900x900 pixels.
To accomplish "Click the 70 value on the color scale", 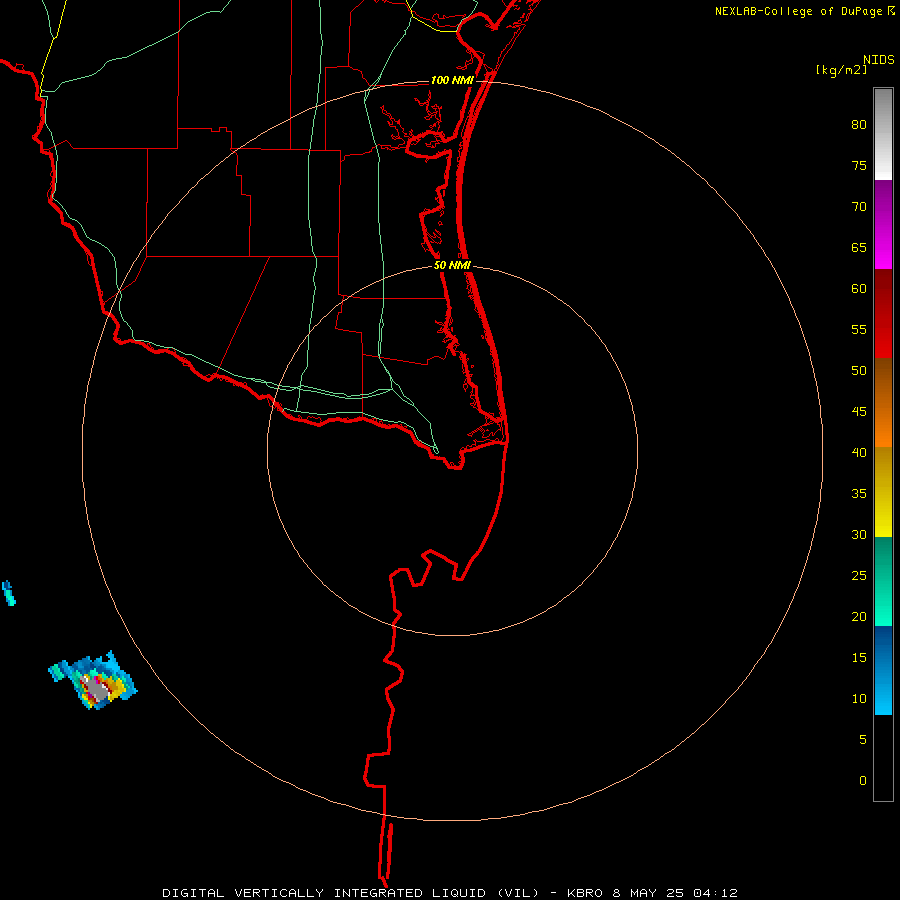I will 859,207.
